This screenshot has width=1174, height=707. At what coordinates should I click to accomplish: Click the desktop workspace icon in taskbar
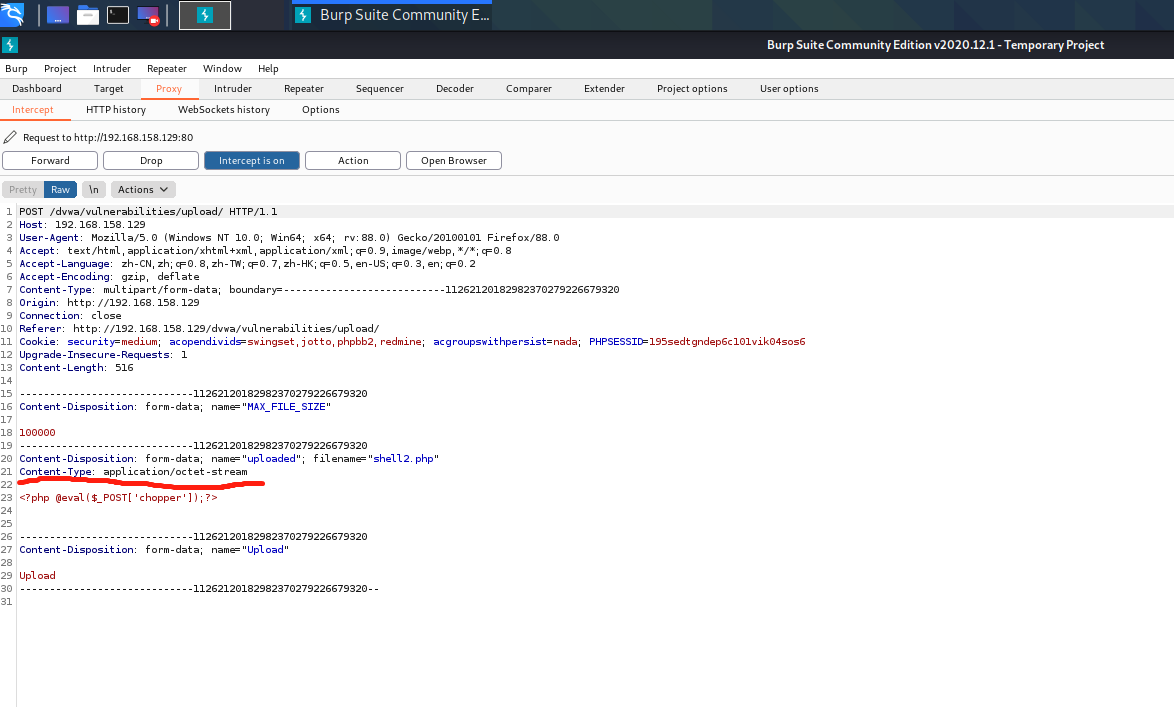click(x=58, y=15)
